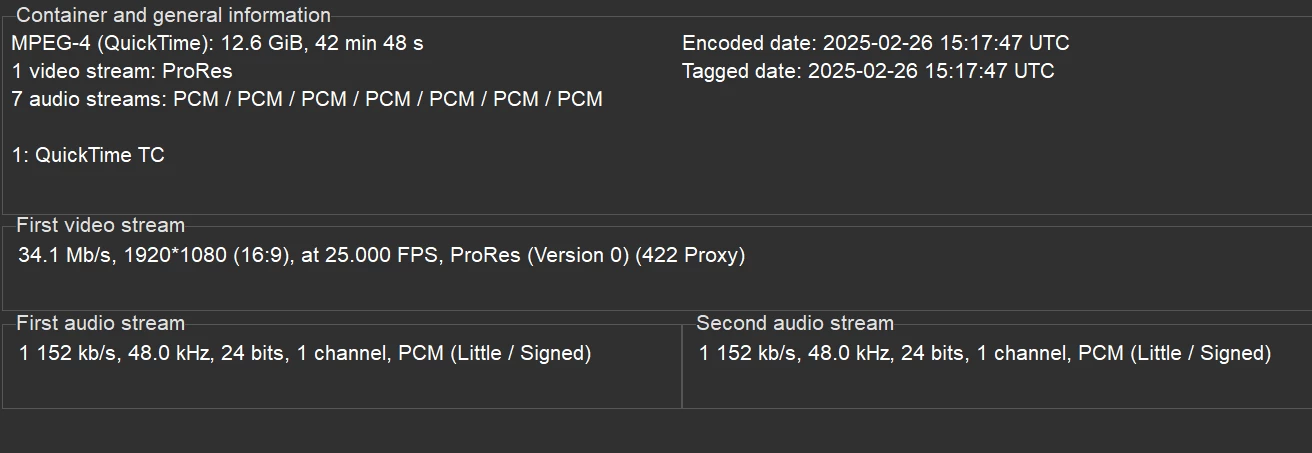
Task: Click the (422 Proxy) profile text
Action: click(x=690, y=255)
